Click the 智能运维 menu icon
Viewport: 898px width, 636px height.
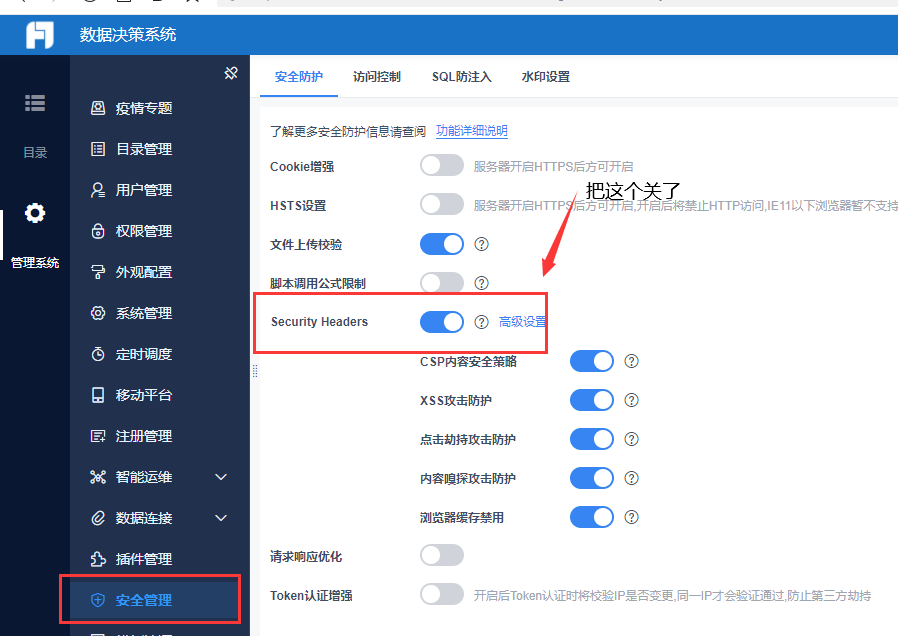98,477
